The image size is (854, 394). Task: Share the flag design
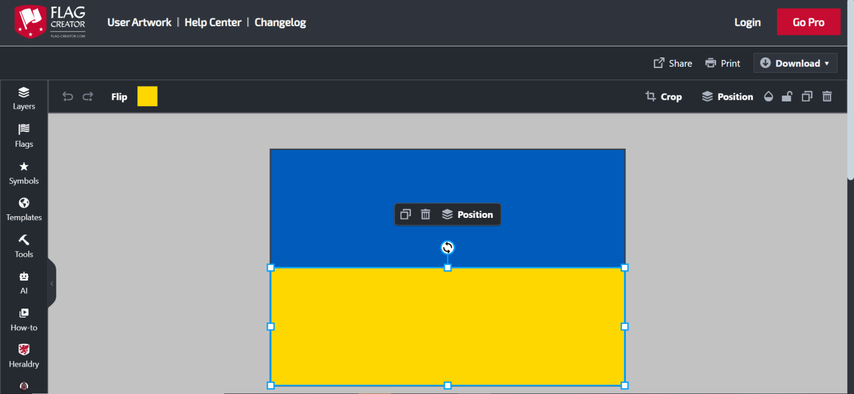(673, 63)
